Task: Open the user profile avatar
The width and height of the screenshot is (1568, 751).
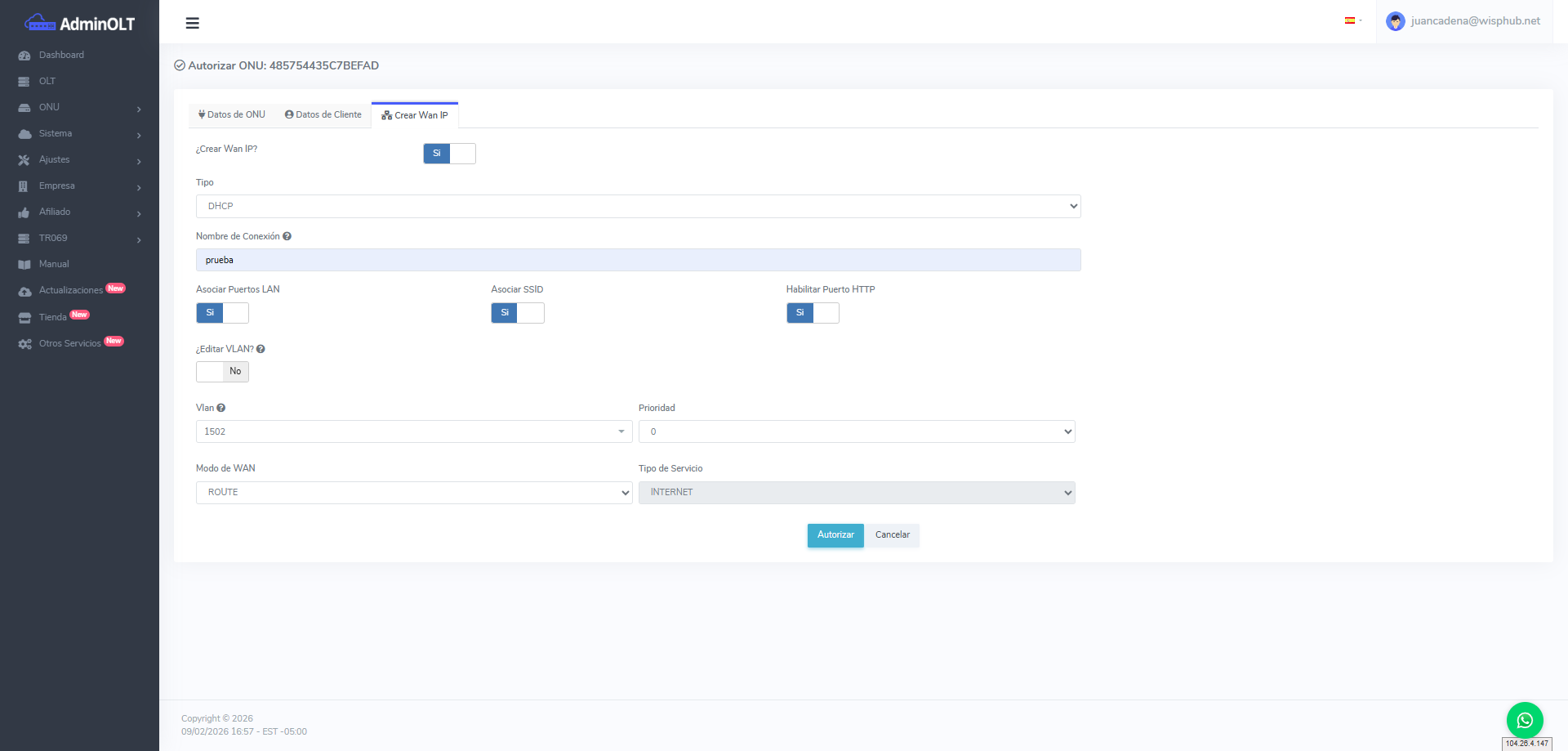Action: (x=1395, y=21)
